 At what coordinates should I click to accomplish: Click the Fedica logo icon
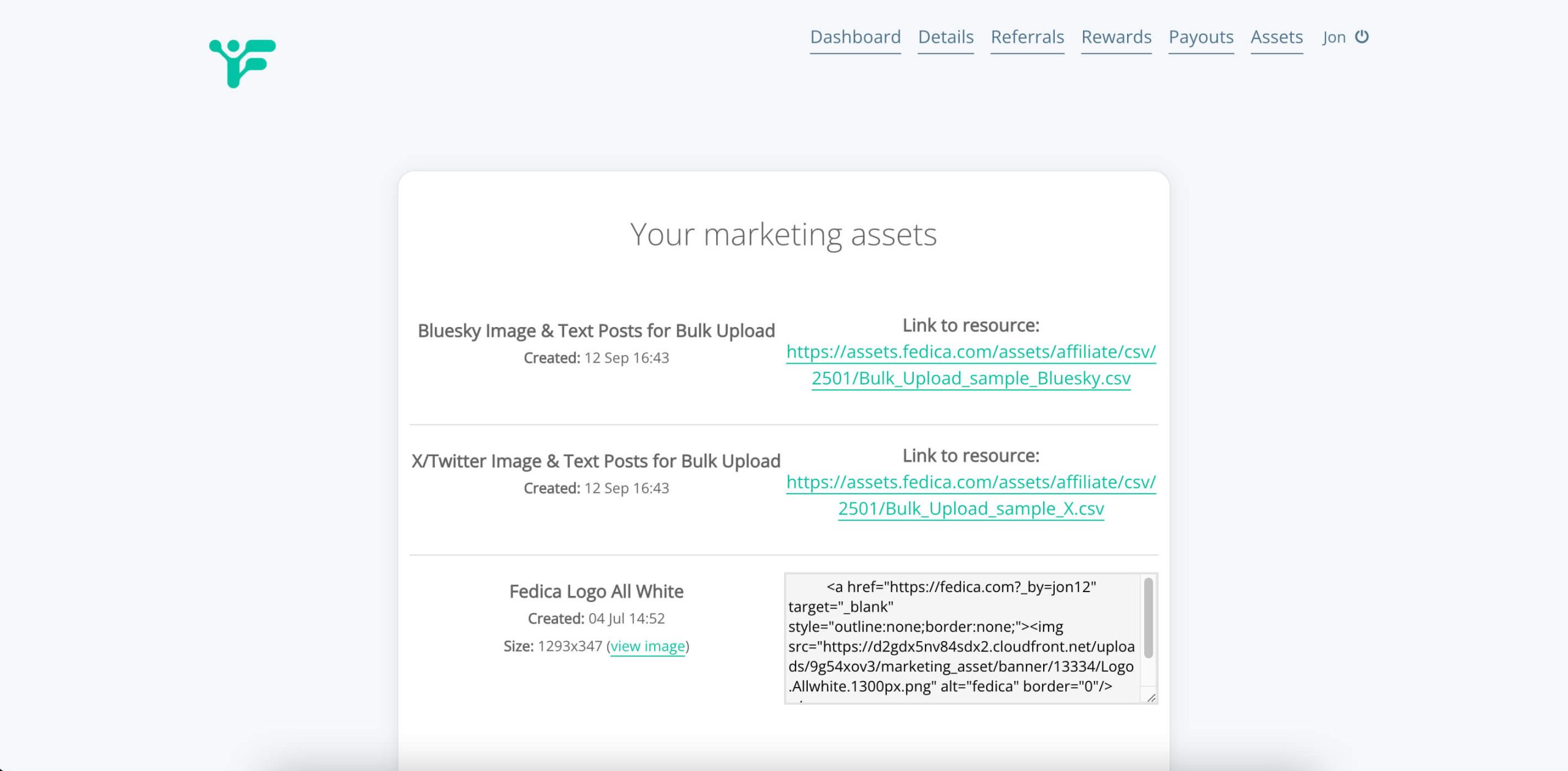(243, 63)
